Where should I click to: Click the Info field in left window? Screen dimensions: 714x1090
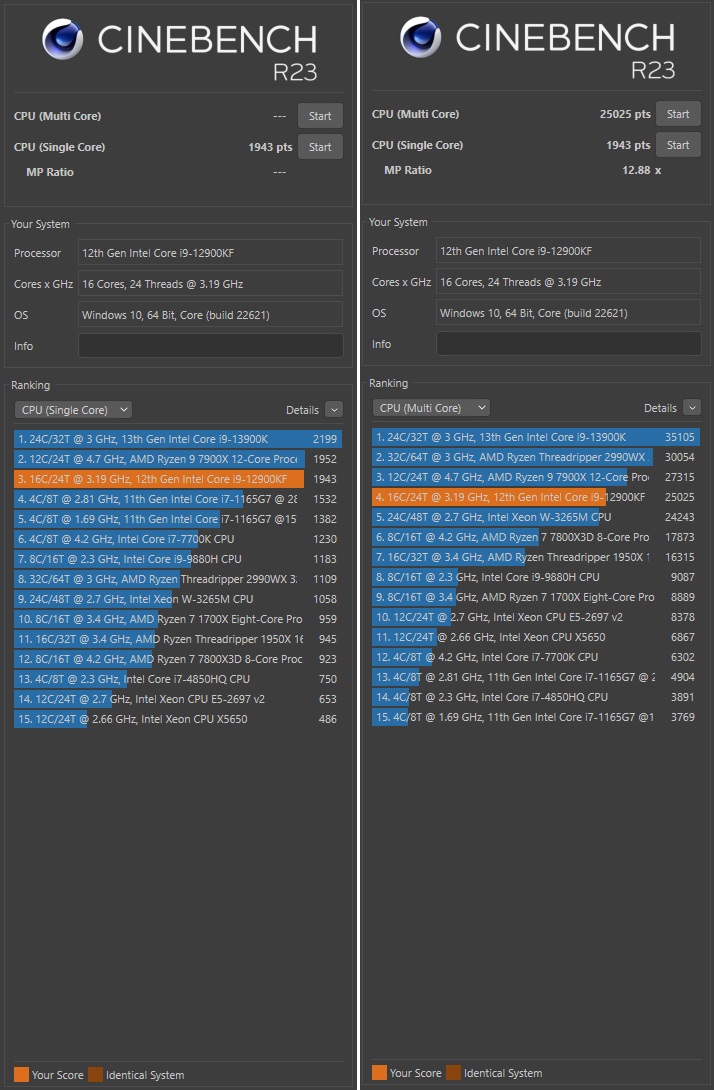click(210, 345)
